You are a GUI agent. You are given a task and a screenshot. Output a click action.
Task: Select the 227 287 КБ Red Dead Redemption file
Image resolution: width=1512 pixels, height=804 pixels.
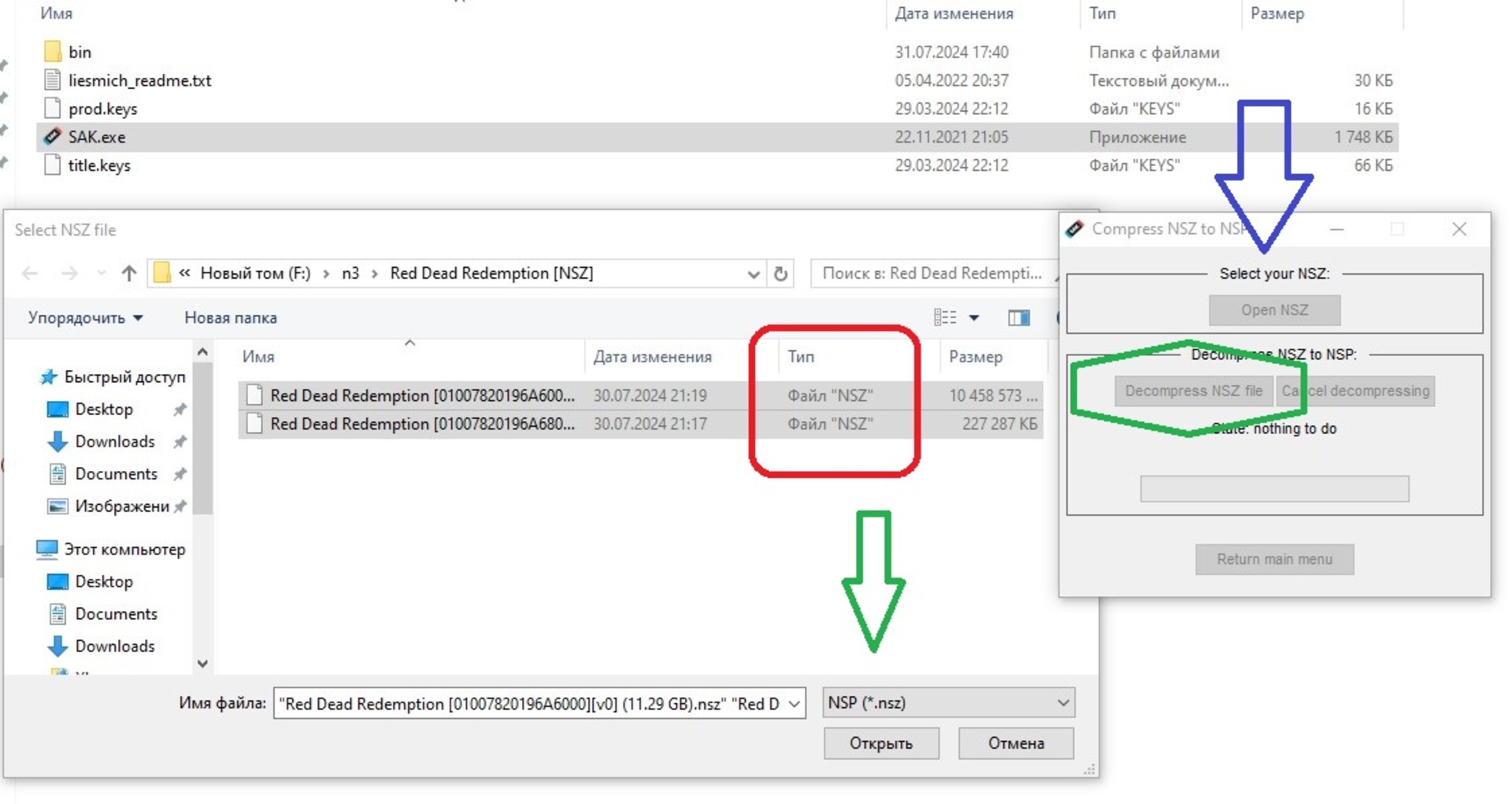[422, 424]
